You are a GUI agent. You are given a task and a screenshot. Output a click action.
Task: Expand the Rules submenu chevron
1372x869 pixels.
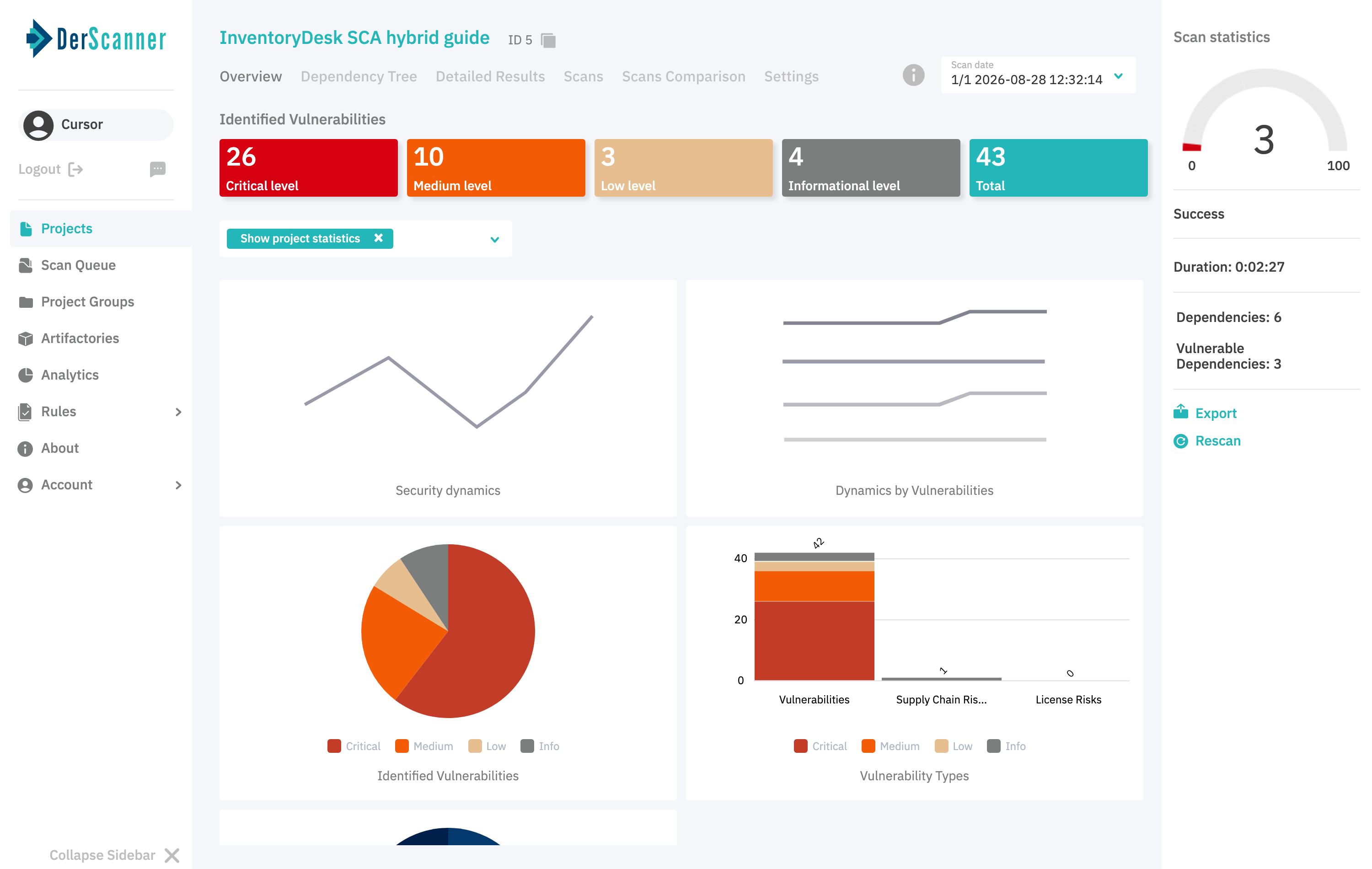click(x=178, y=412)
